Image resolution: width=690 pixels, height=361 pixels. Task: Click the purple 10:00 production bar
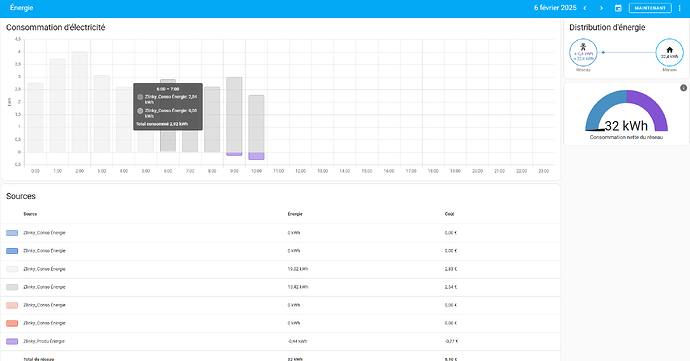256,156
